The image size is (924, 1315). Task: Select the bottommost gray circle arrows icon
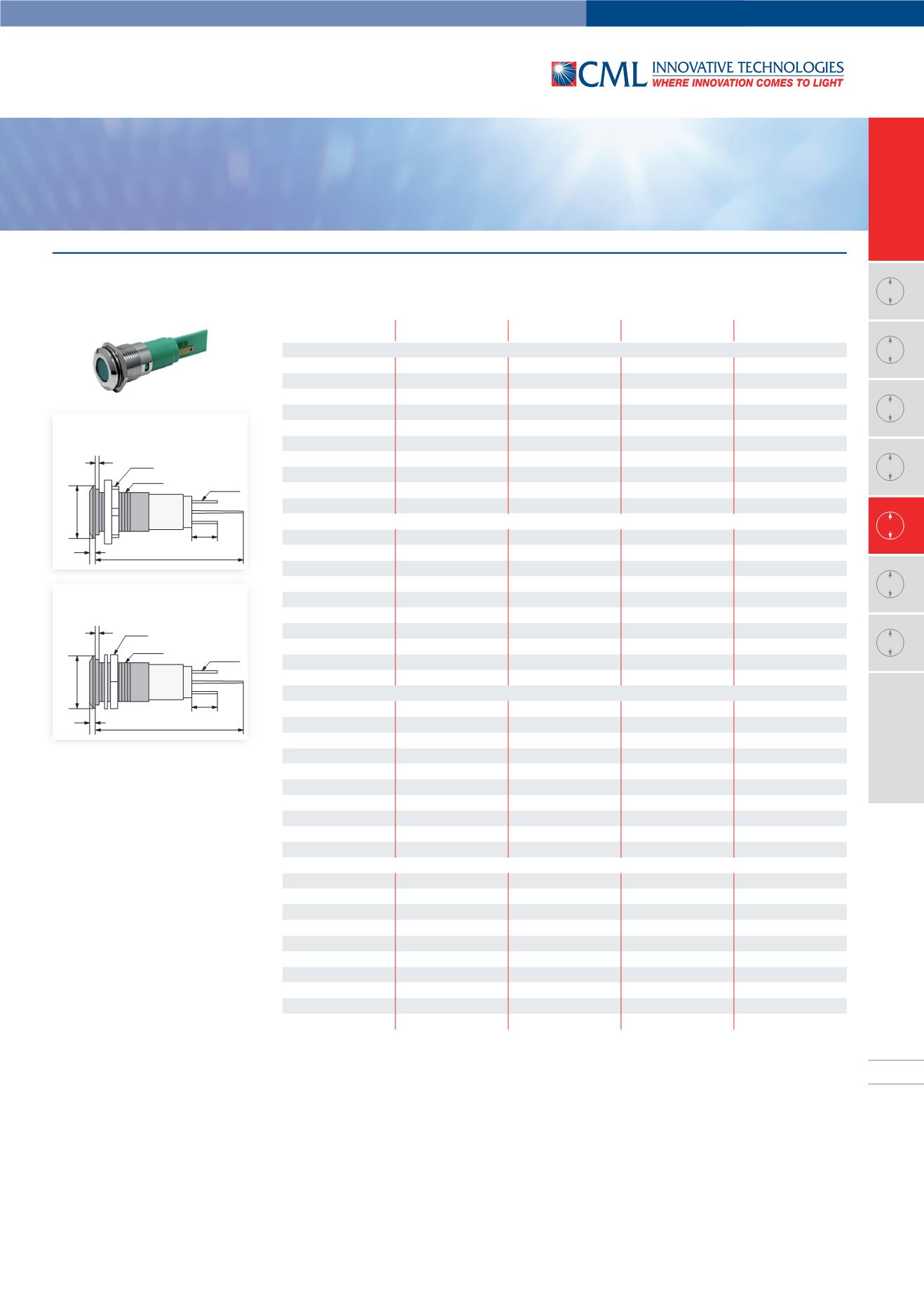tap(889, 642)
